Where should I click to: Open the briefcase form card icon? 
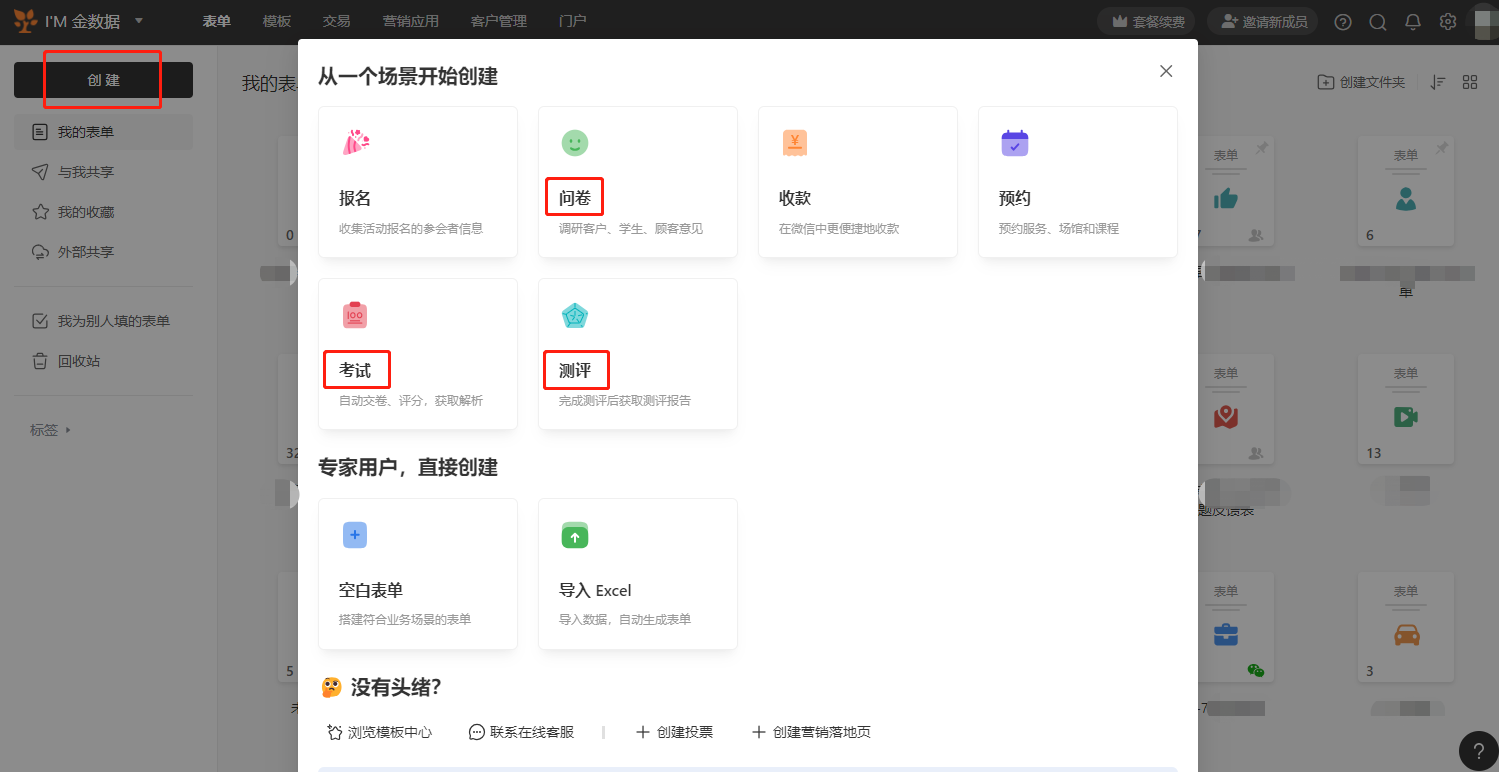point(1226,635)
